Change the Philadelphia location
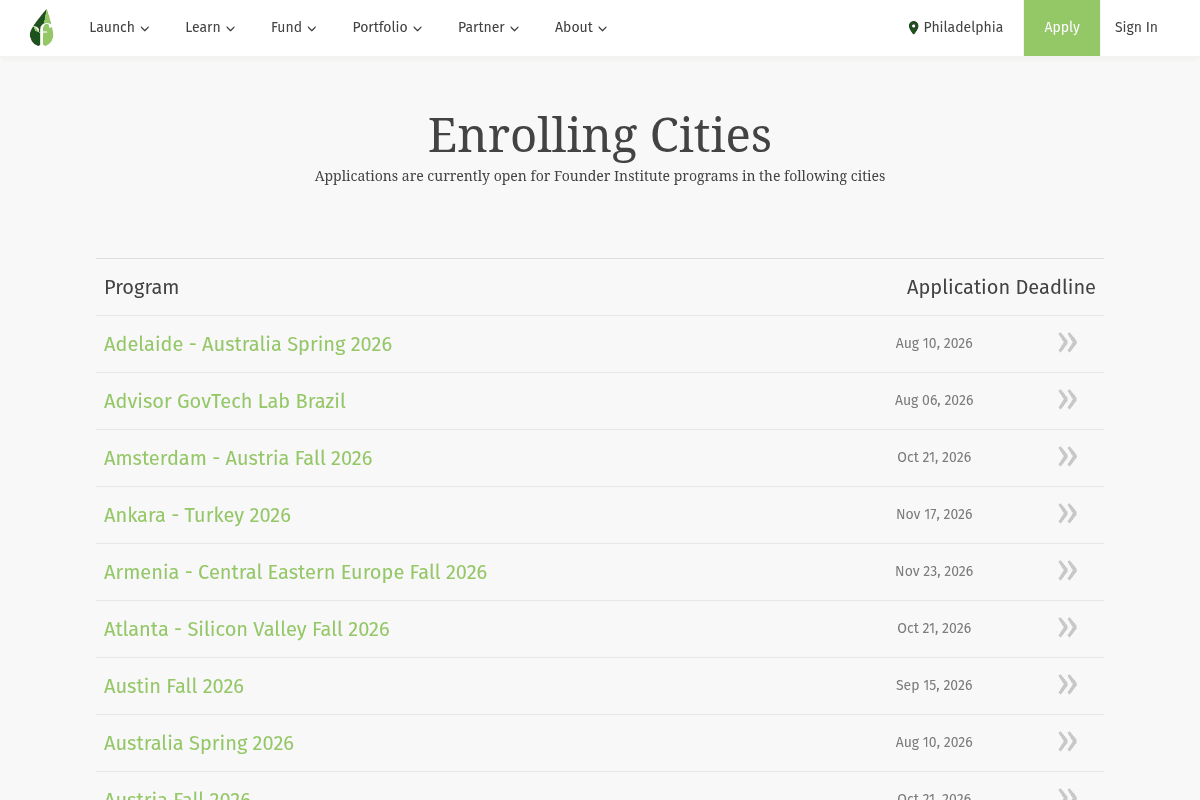 [955, 28]
